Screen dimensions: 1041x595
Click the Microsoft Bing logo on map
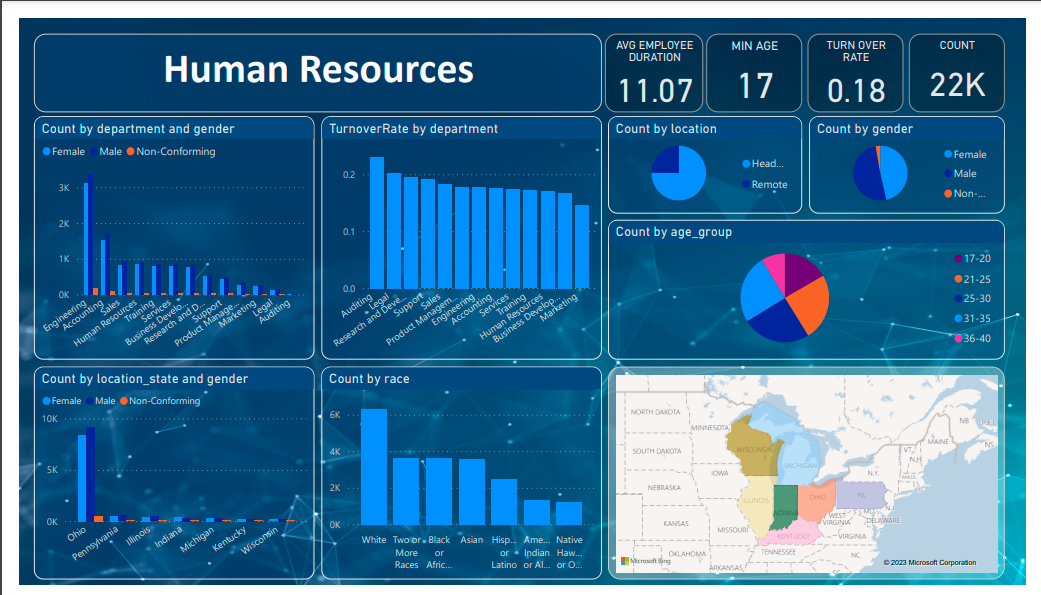point(646,561)
